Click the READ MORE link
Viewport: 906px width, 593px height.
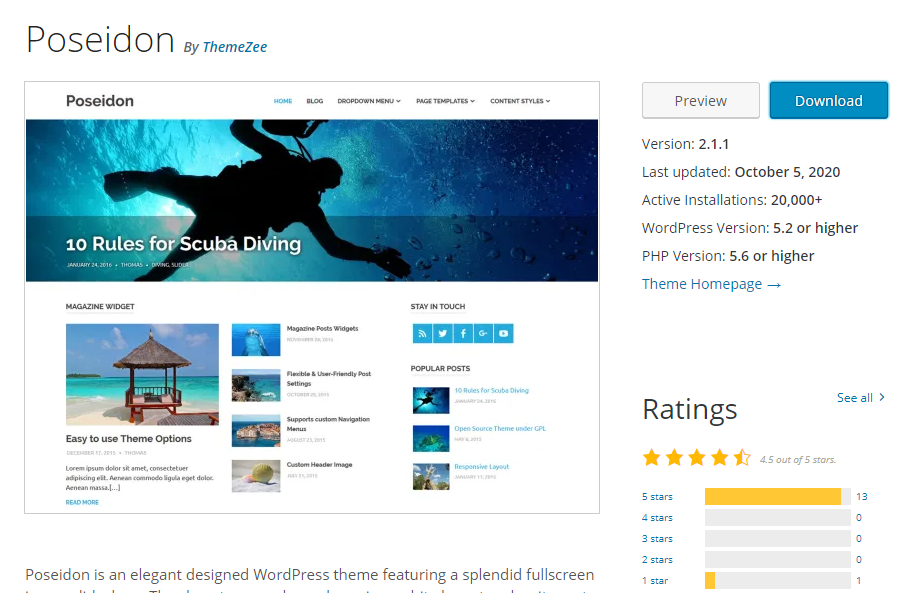click(x=82, y=502)
